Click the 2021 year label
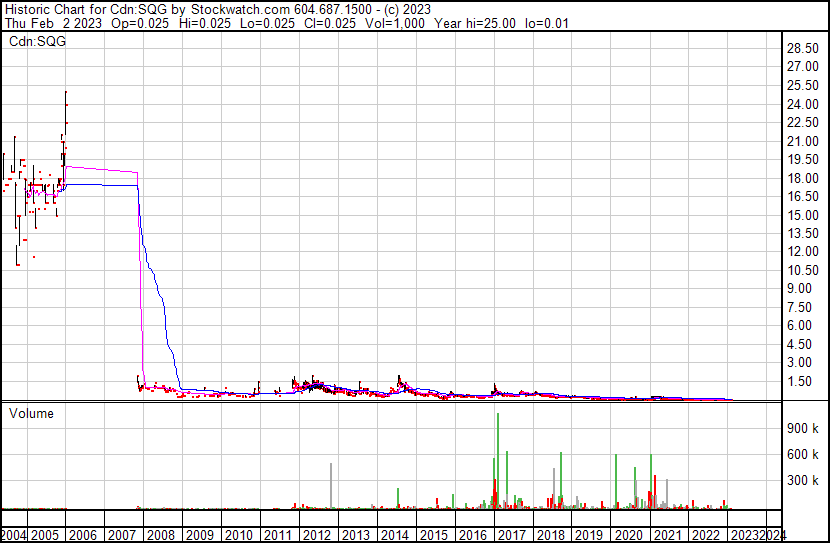This screenshot has width=830, height=543. point(667,535)
